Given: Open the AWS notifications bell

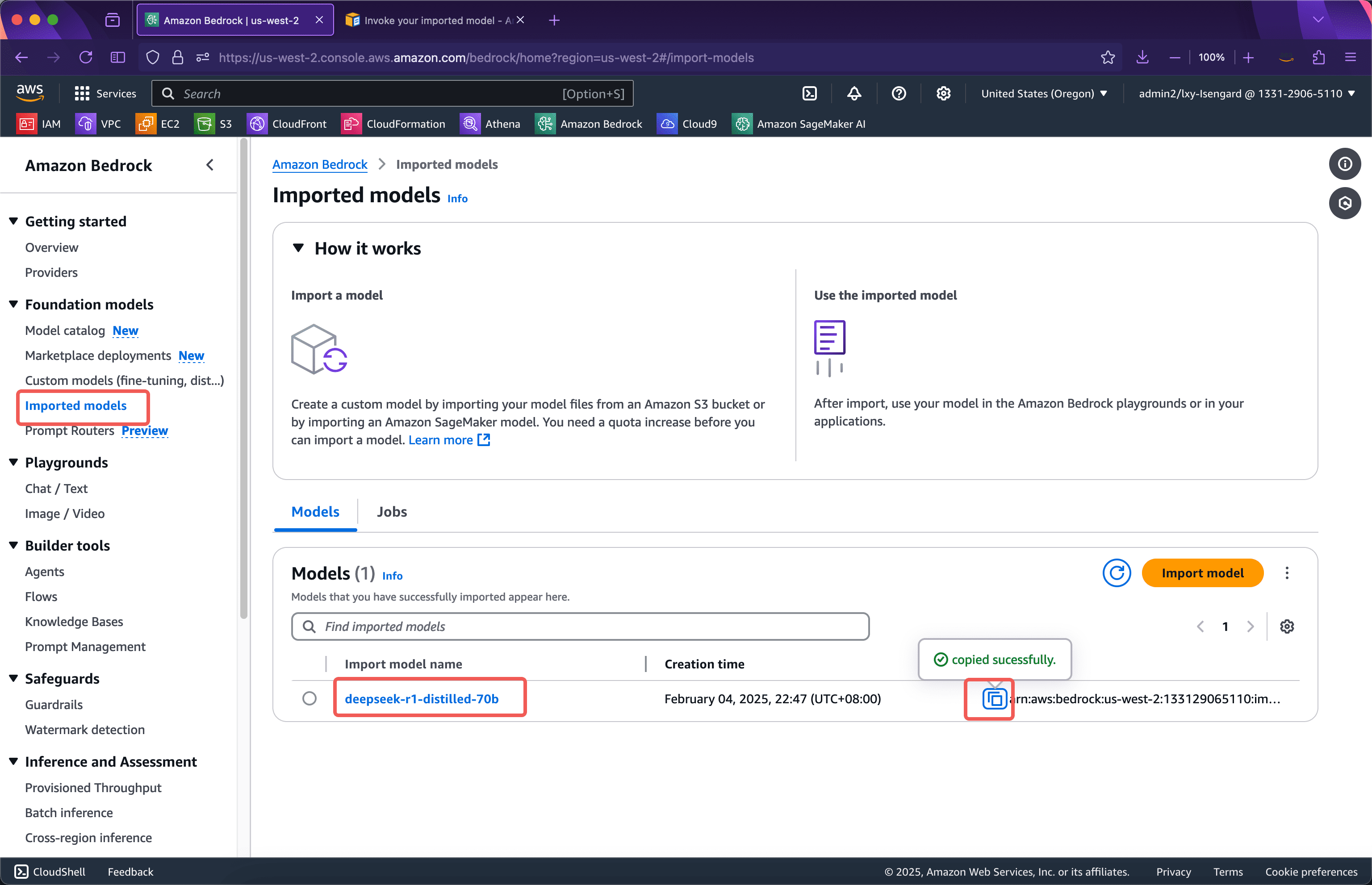Looking at the screenshot, I should (x=854, y=93).
